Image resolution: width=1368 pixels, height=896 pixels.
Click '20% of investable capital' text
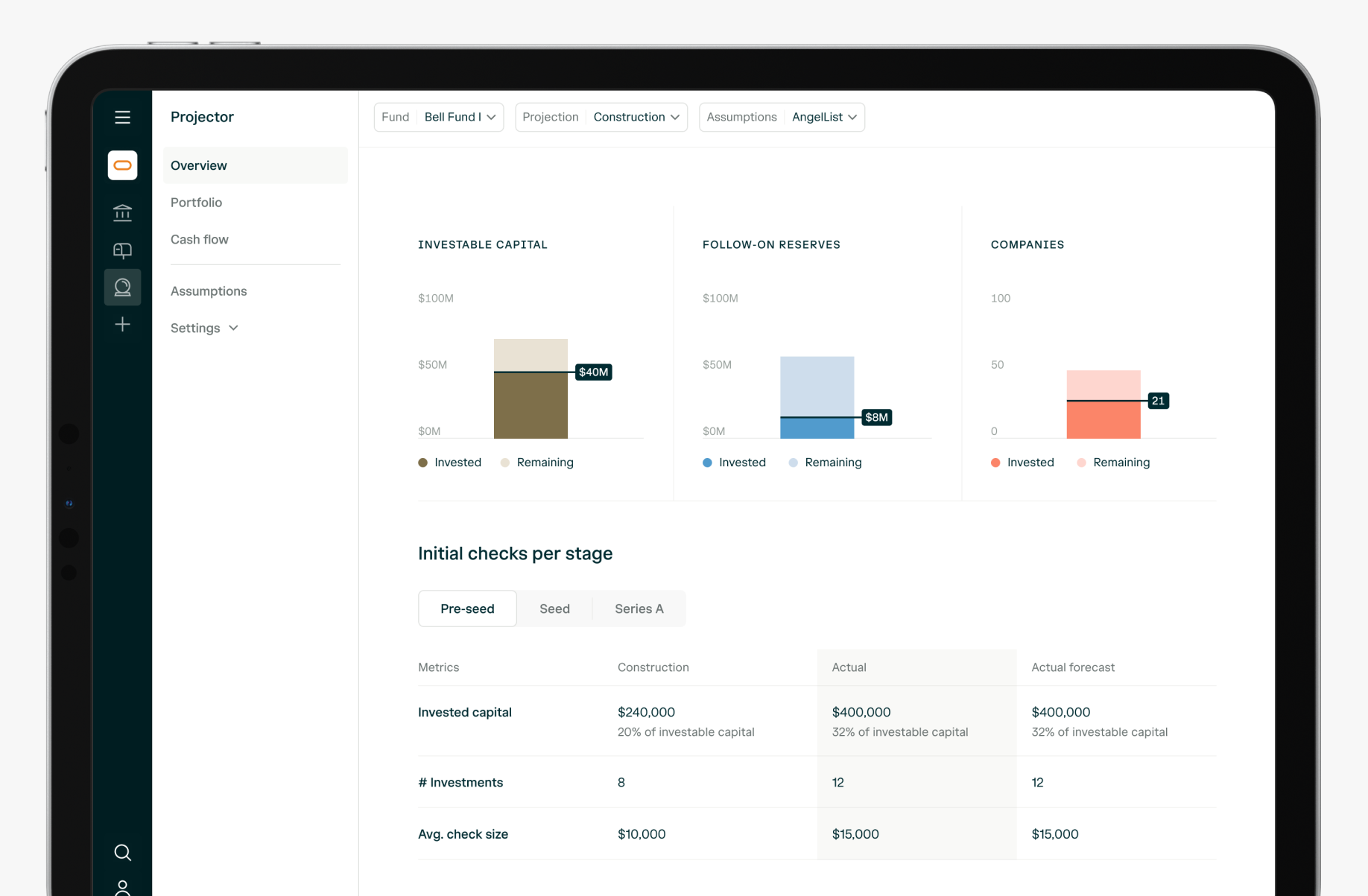pyautogui.click(x=685, y=732)
